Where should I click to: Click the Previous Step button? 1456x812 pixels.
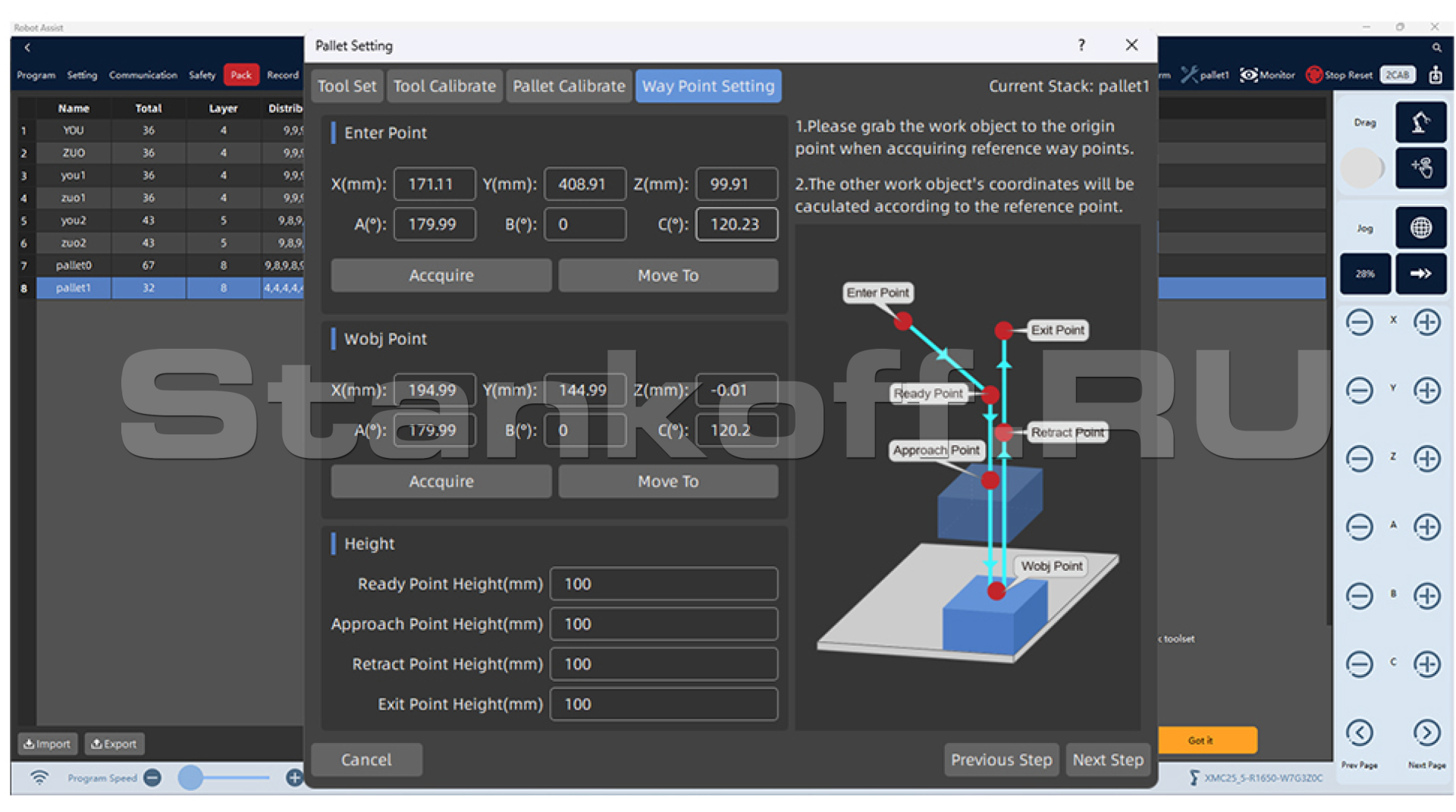[1001, 760]
